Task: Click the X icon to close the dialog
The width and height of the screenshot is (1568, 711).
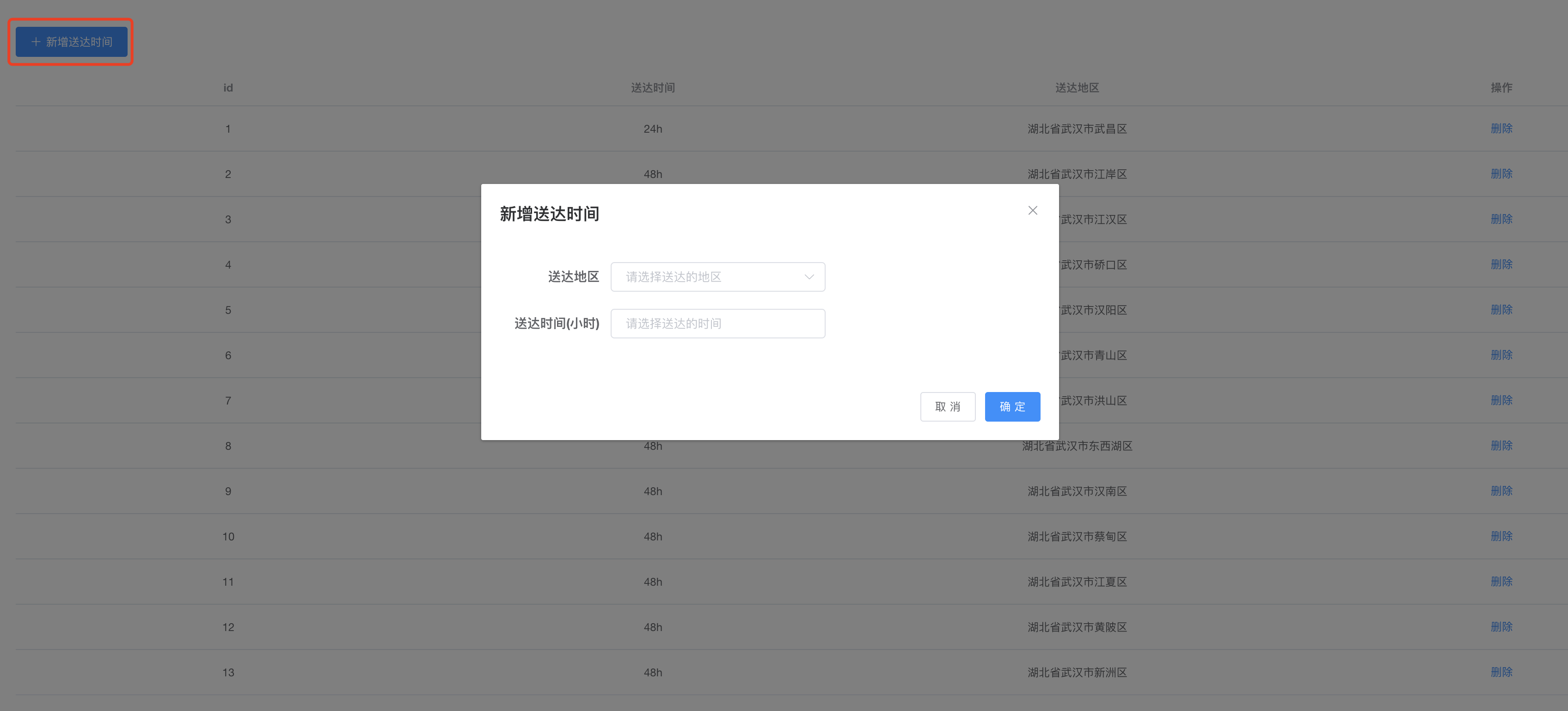Action: (x=1032, y=210)
